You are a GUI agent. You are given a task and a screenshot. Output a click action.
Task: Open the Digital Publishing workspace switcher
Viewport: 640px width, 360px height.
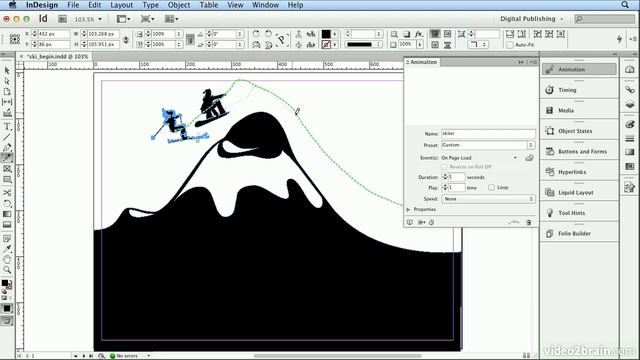pyautogui.click(x=531, y=19)
